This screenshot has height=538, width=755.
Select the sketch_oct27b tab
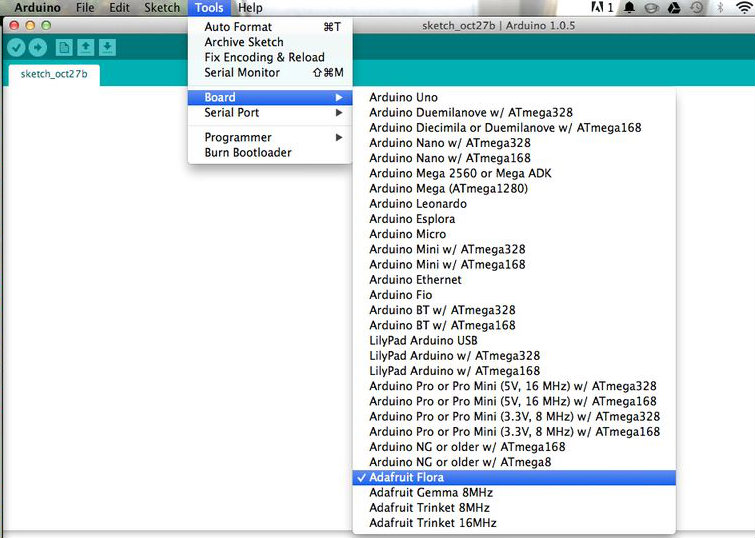(54, 74)
